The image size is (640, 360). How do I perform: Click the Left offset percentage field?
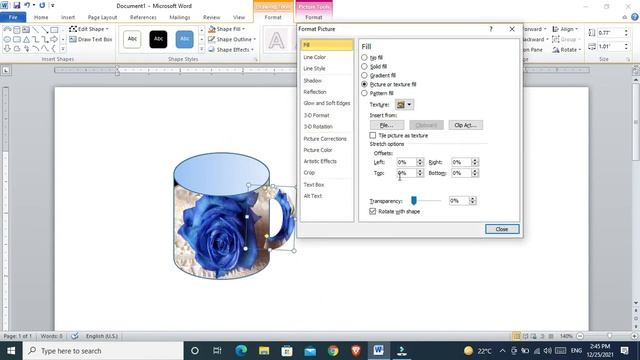407,162
